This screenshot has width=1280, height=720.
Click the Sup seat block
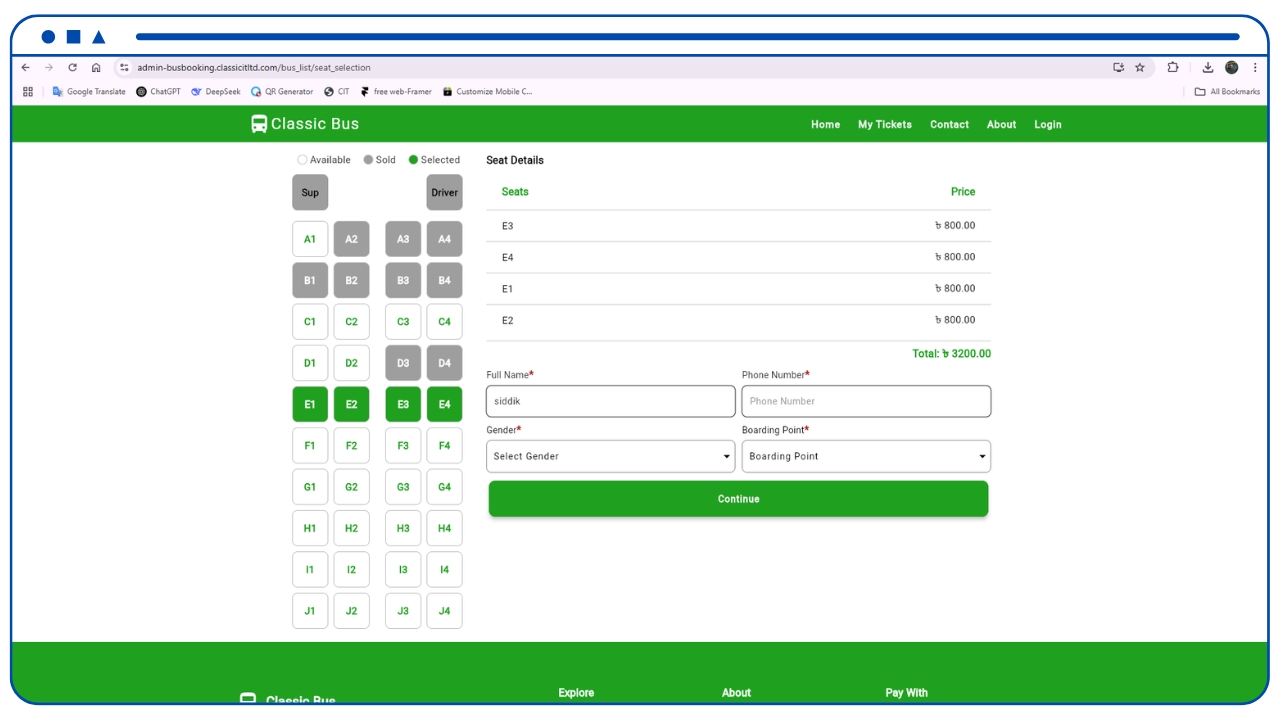click(x=310, y=193)
